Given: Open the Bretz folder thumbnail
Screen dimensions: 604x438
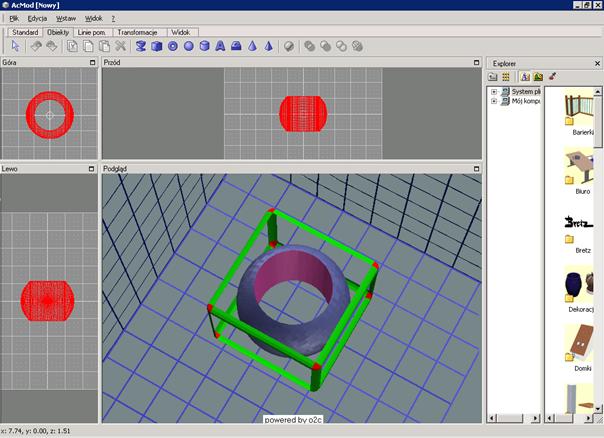Looking at the screenshot, I should [579, 231].
